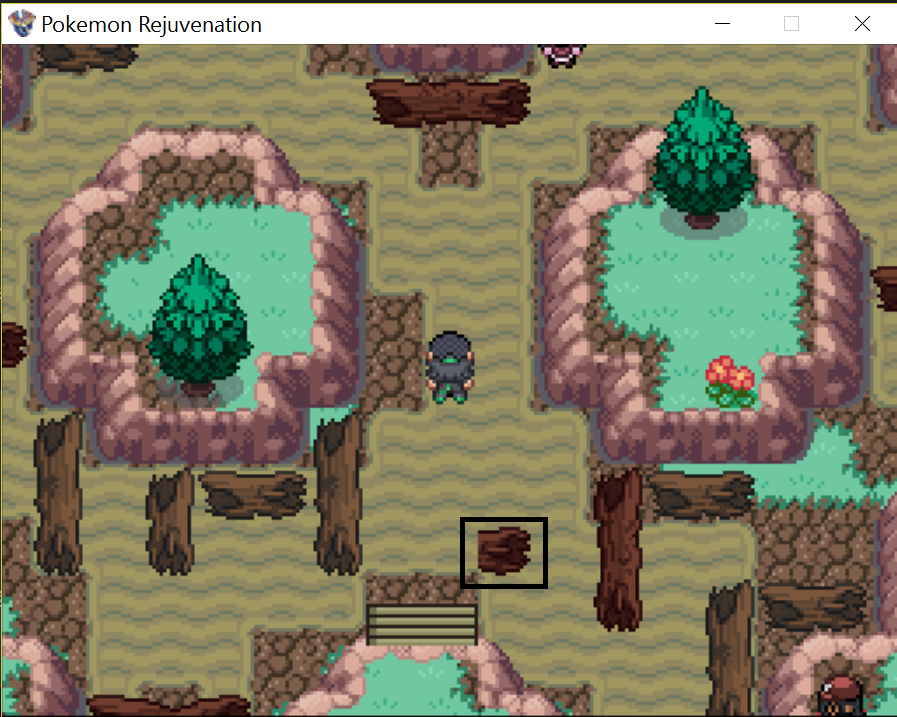The height and width of the screenshot is (717, 897).
Task: Click the small tree stump inside black box
Action: point(504,550)
